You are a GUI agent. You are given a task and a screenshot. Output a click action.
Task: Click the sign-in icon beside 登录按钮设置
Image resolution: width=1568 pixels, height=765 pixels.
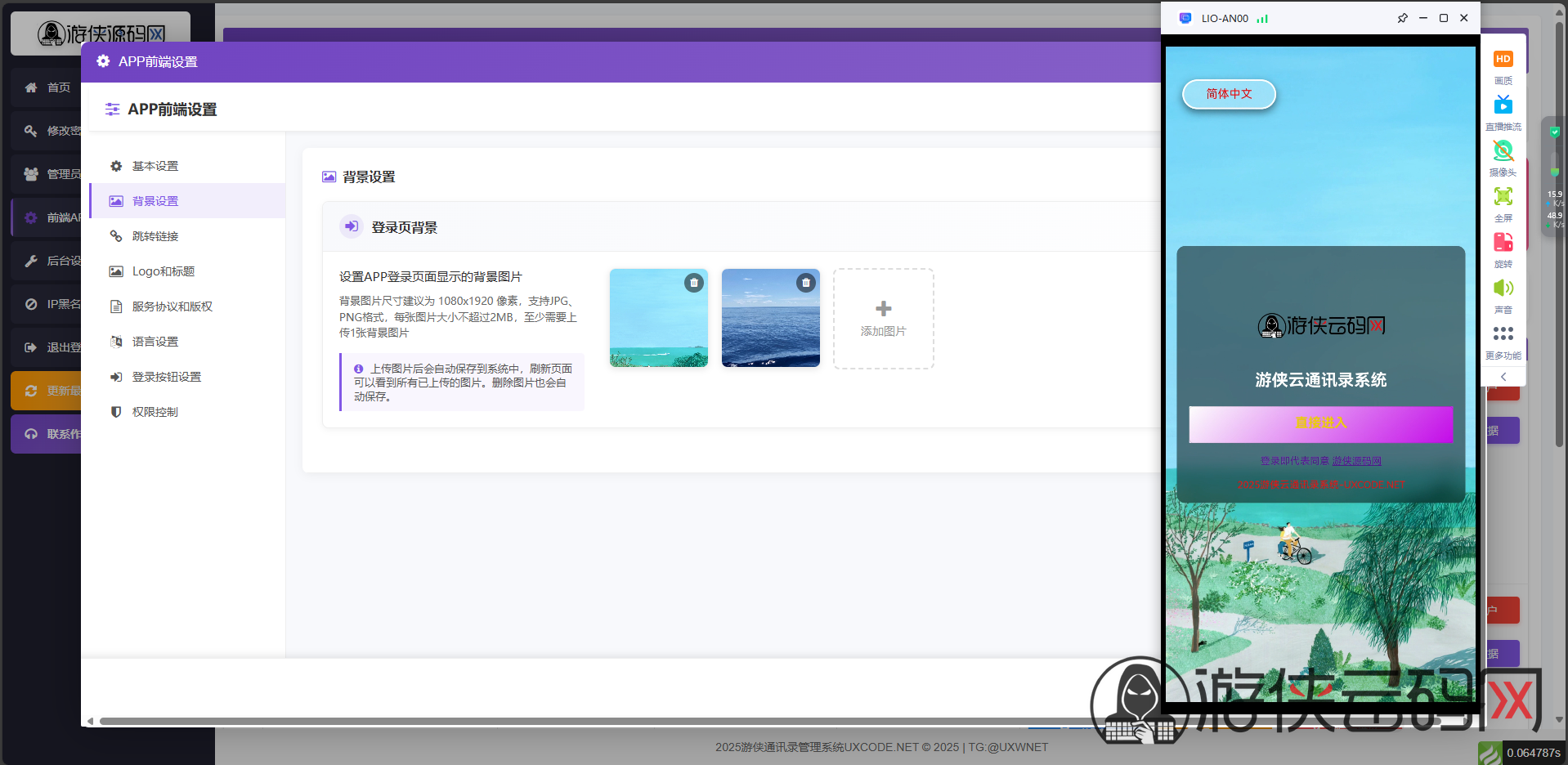tap(116, 377)
